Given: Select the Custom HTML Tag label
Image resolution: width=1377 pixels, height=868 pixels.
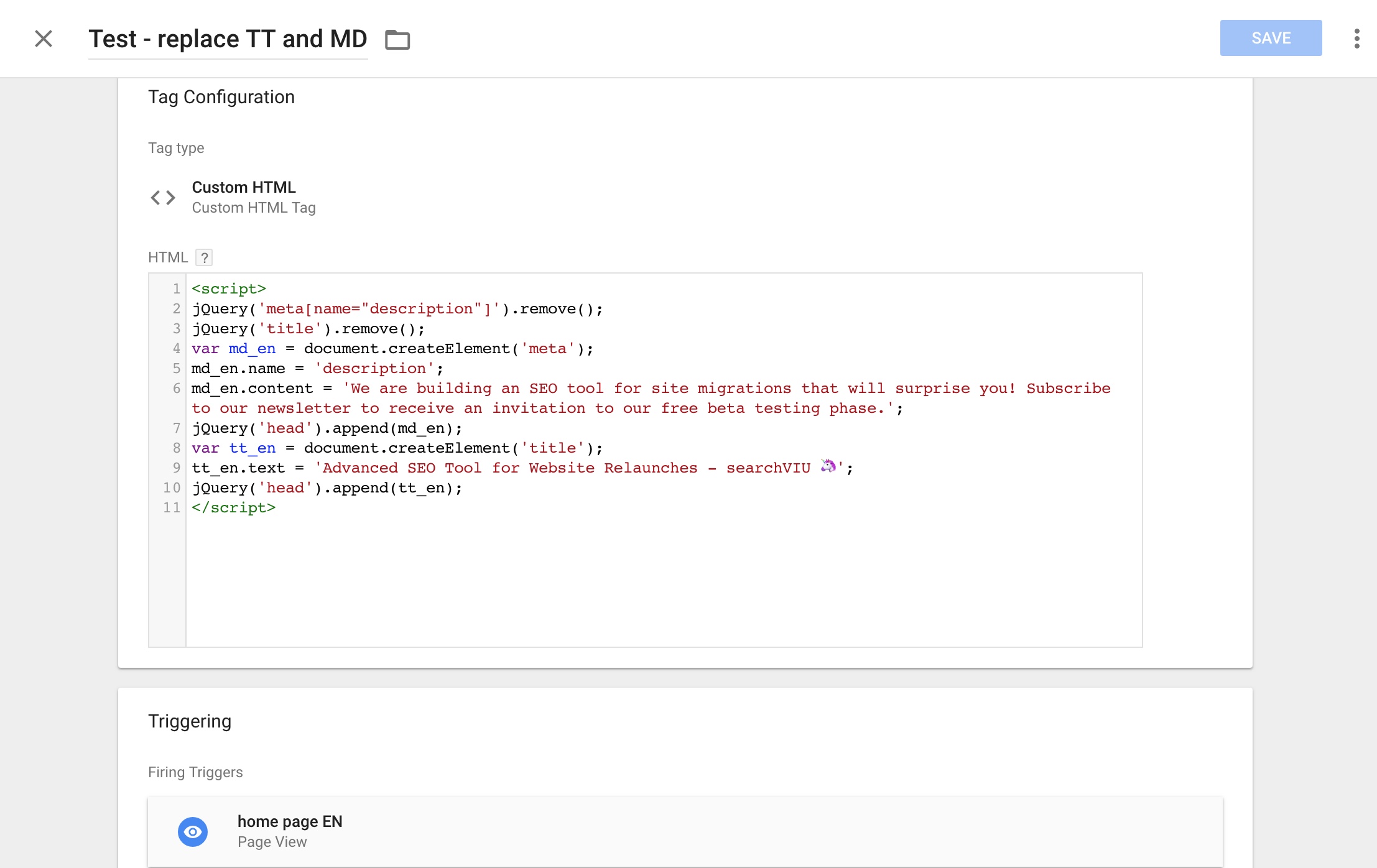Looking at the screenshot, I should tap(253, 208).
